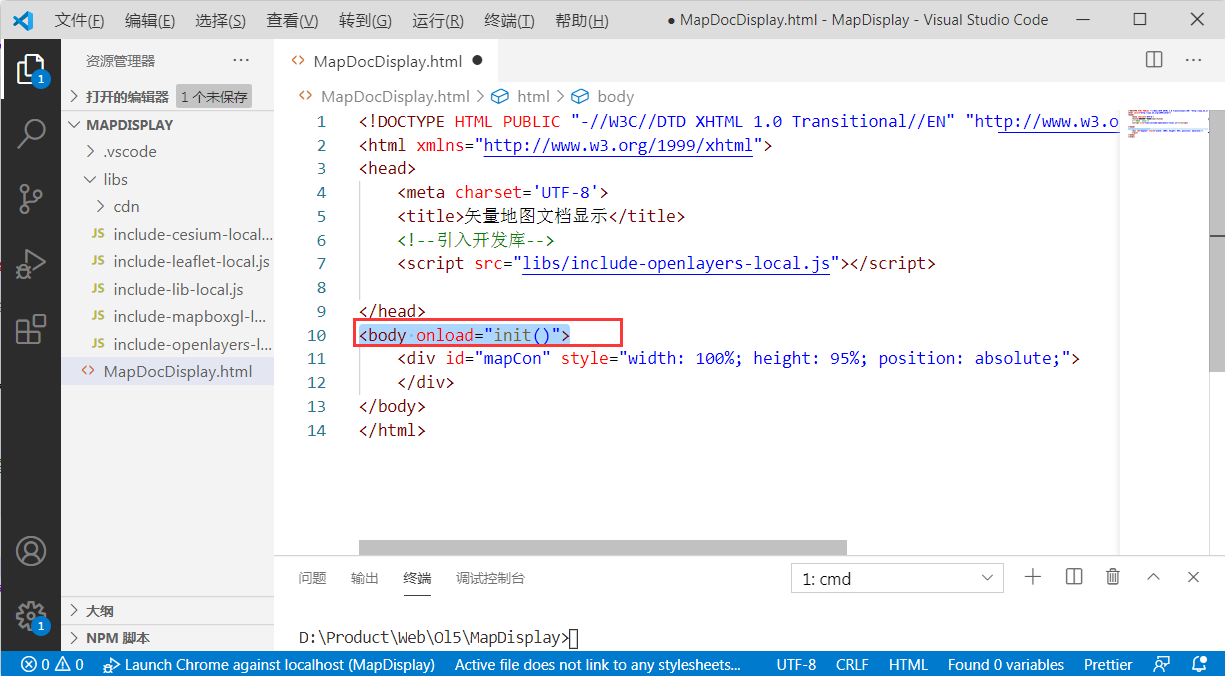Split the terminal pane
This screenshot has height=676, width=1225.
point(1074,577)
